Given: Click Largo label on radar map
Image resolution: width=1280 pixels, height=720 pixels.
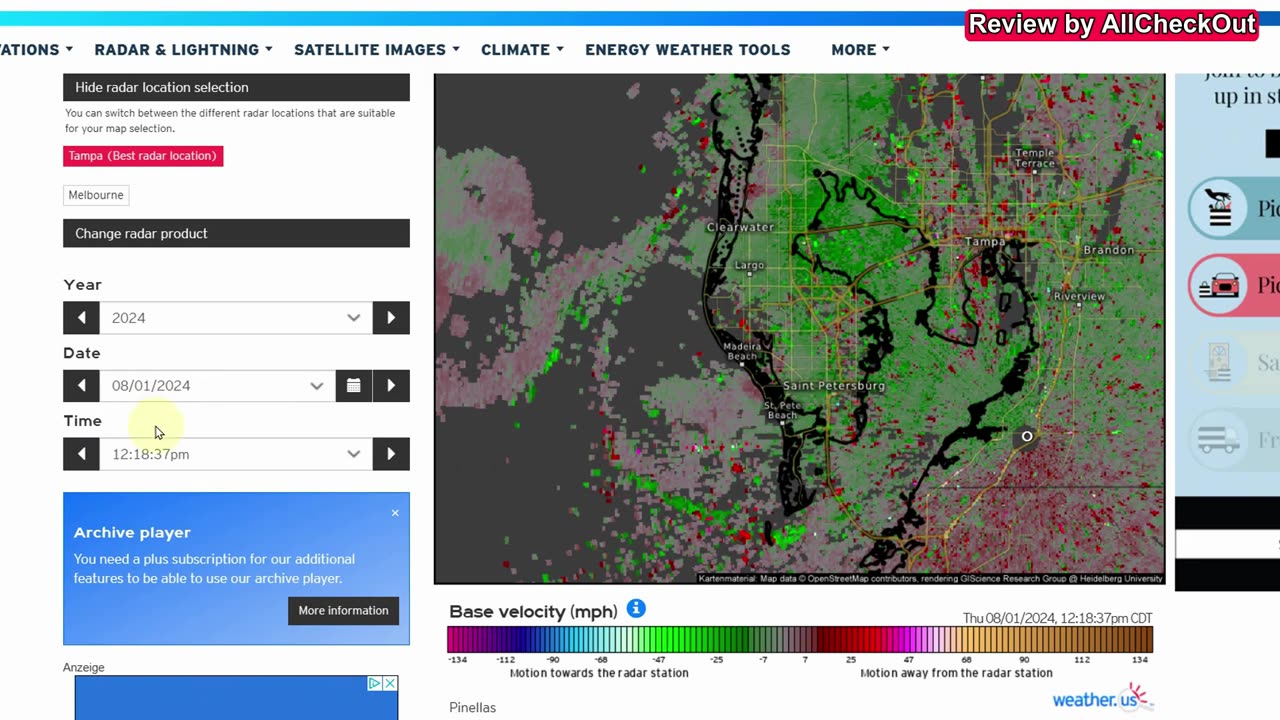Looking at the screenshot, I should click(749, 265).
